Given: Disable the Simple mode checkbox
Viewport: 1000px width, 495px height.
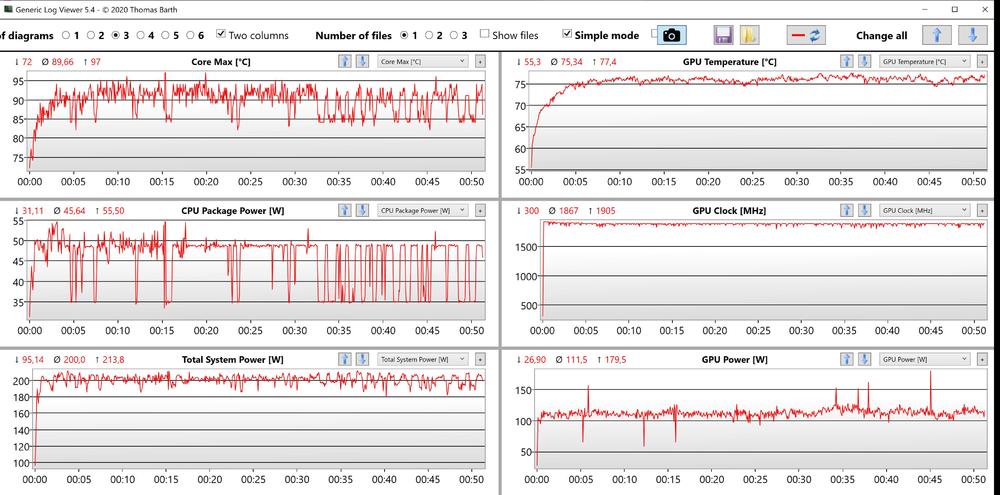Looking at the screenshot, I should click(568, 35).
